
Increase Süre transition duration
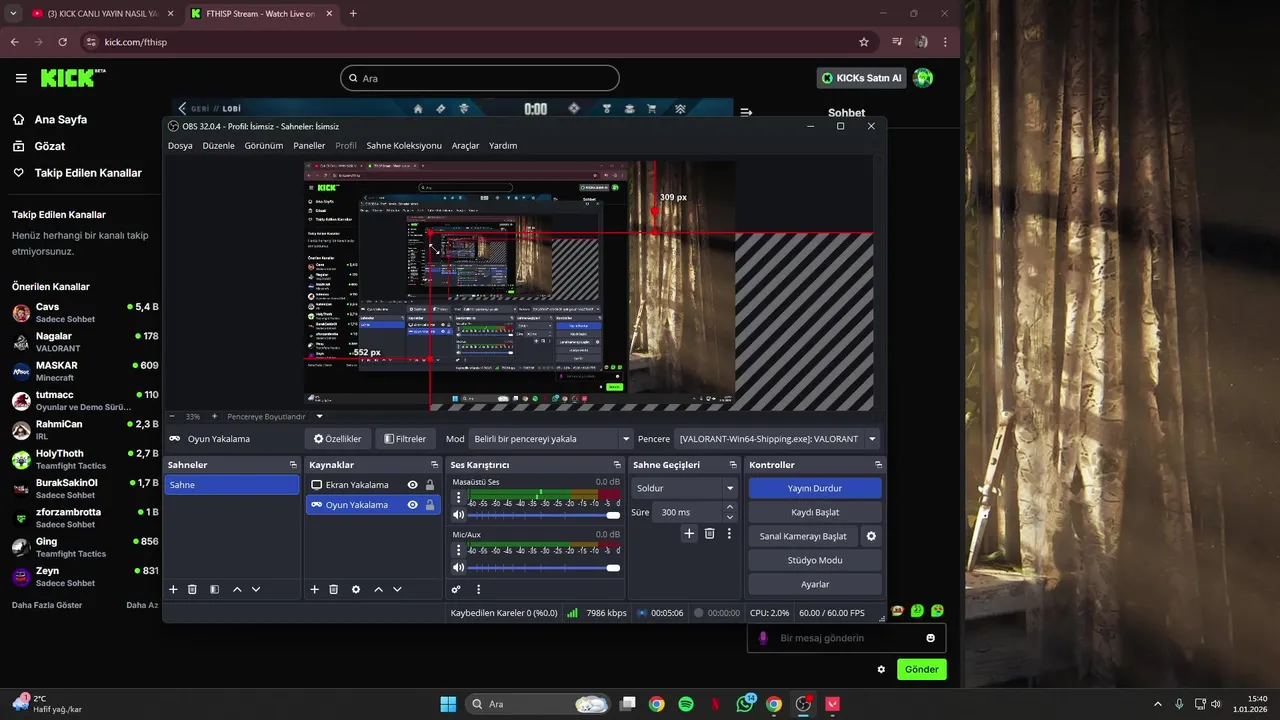(x=730, y=507)
